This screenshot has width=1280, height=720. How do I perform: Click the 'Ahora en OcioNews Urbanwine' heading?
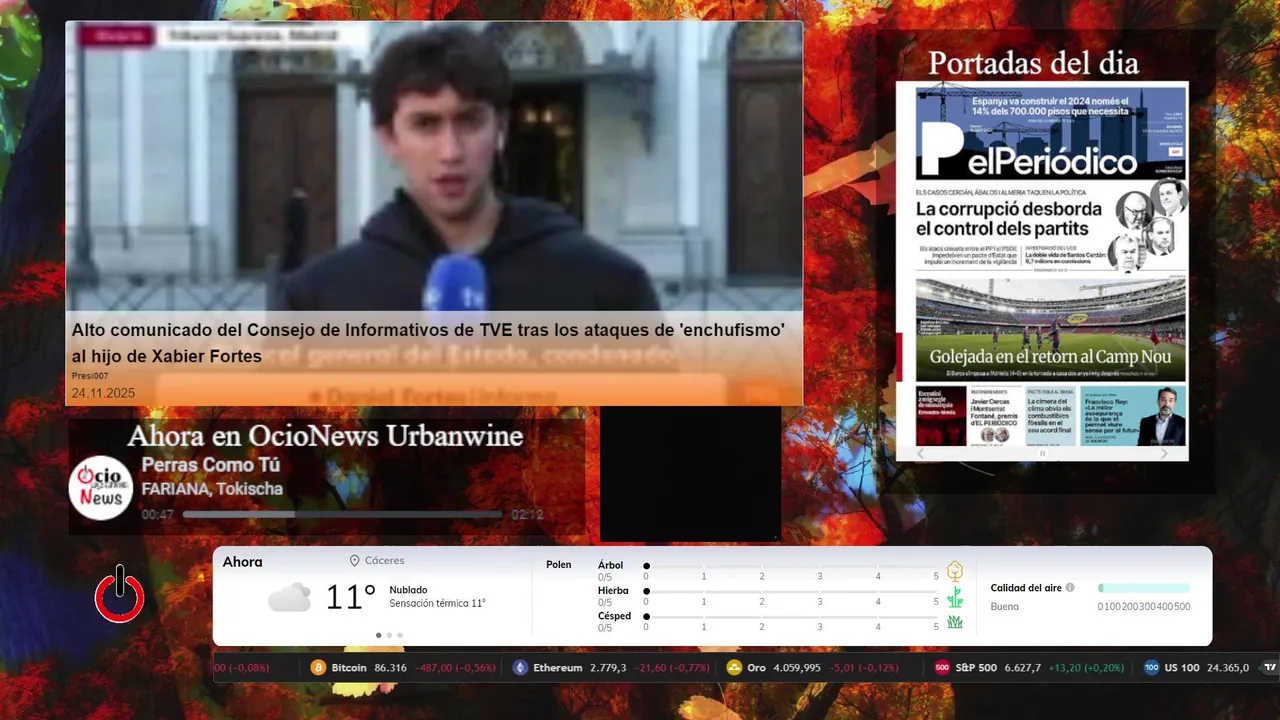coord(325,436)
